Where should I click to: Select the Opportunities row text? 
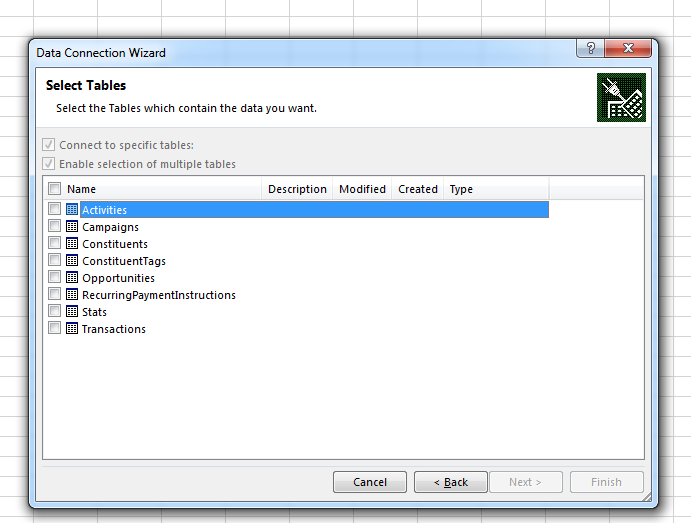click(x=118, y=278)
